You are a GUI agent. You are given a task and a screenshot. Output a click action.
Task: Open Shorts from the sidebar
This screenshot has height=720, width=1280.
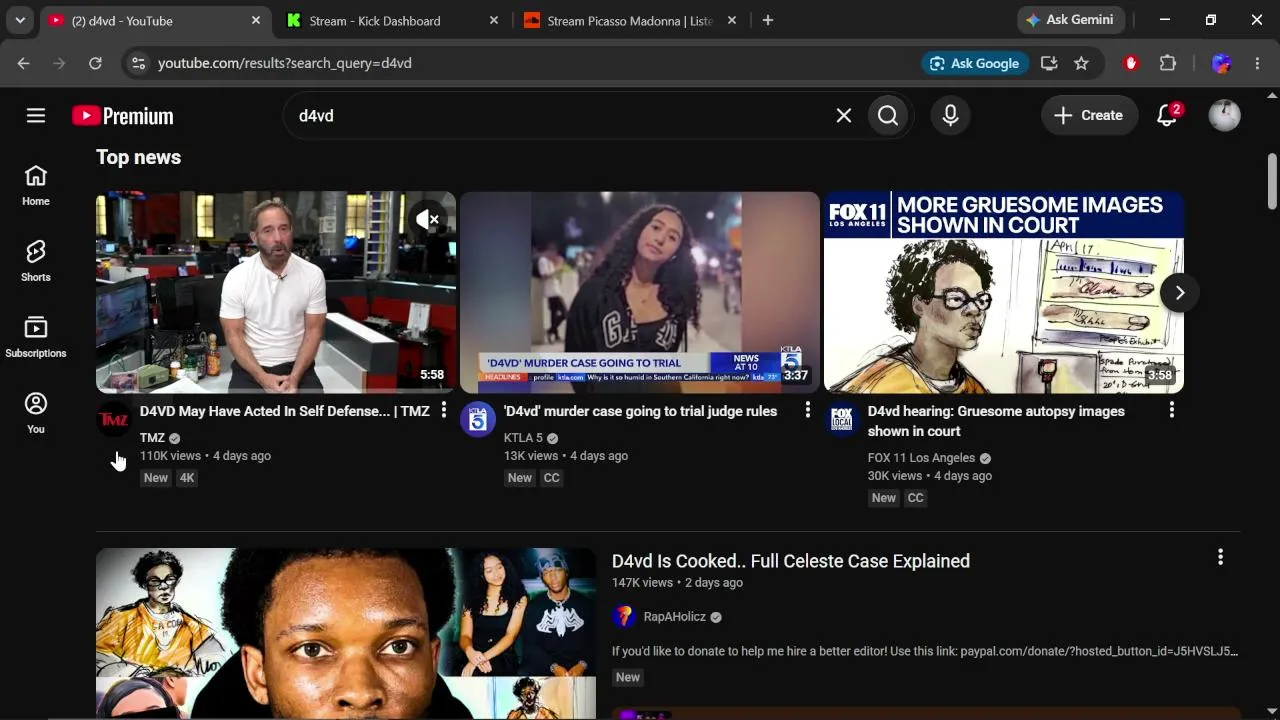pos(36,261)
